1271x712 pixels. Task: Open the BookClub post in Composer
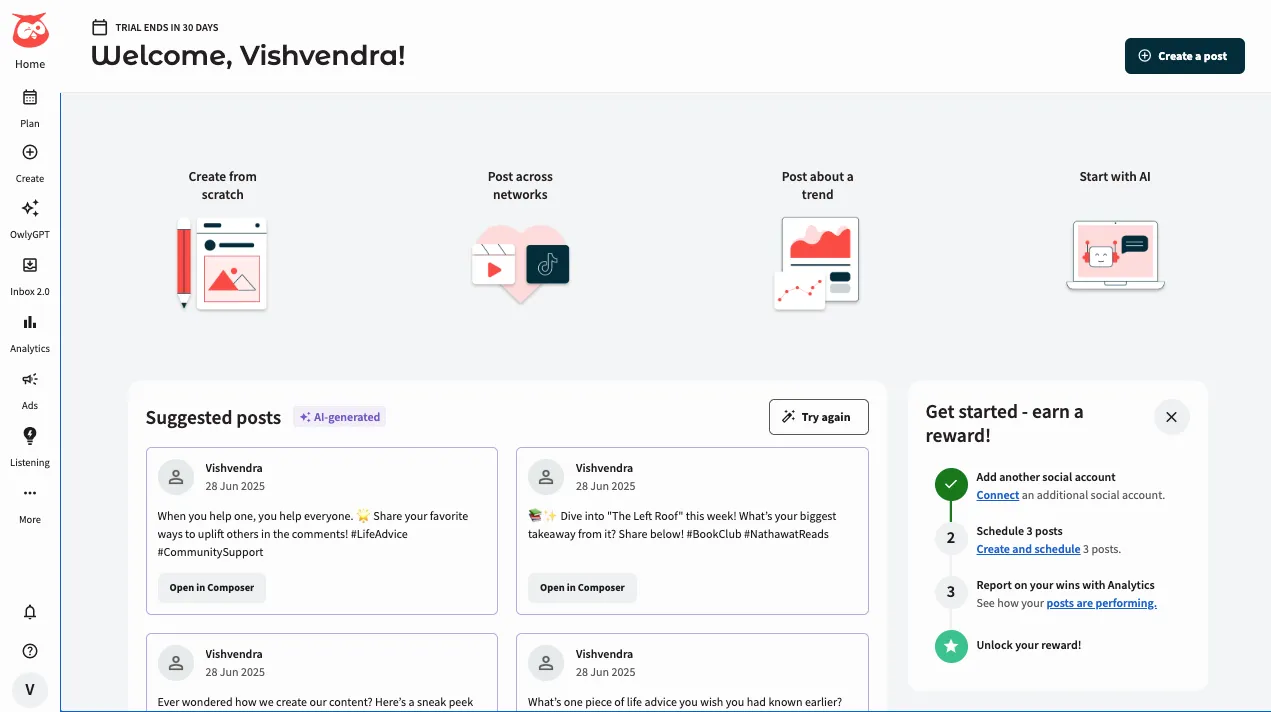click(582, 588)
